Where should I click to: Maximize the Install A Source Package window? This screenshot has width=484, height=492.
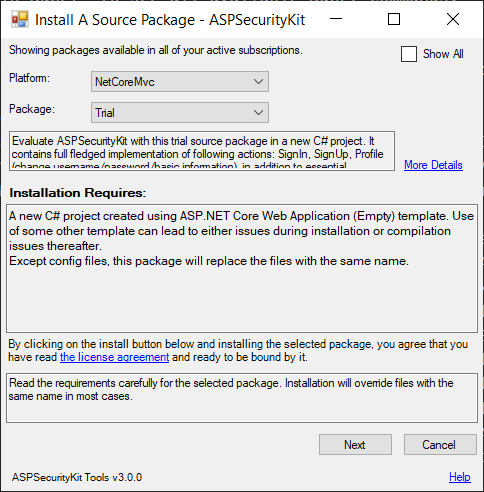coord(394,19)
